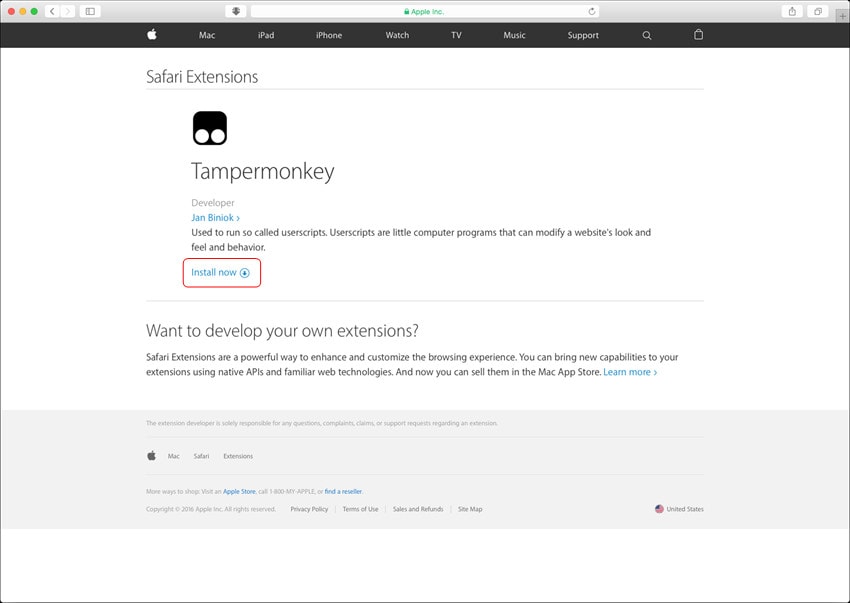Open the Mac menu item
Viewport: 850px width, 603px height.
[x=207, y=35]
